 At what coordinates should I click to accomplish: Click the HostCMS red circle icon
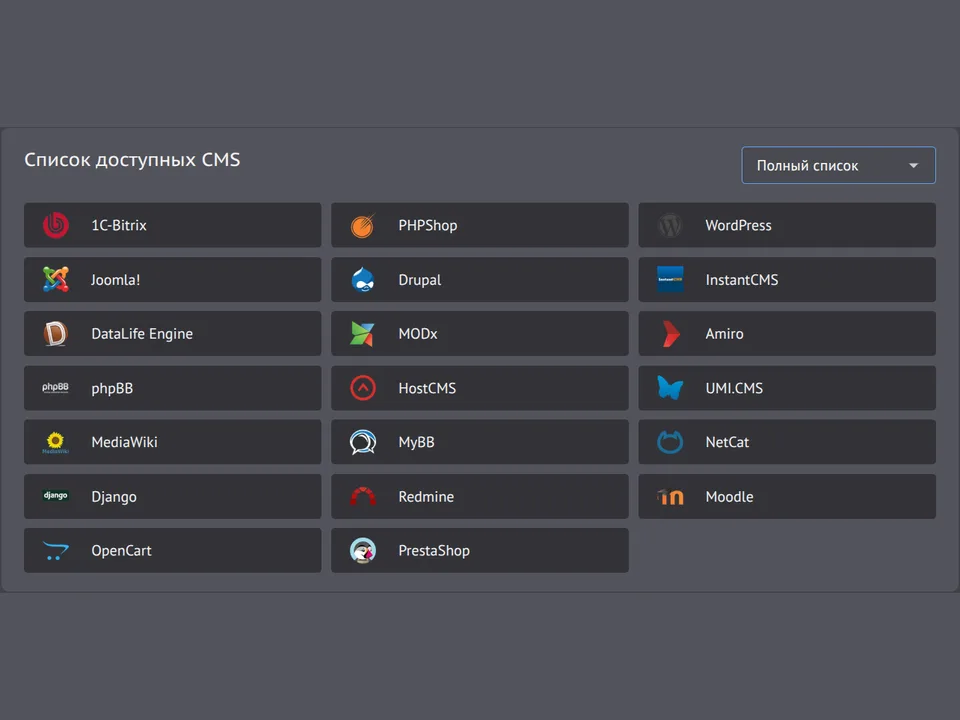[x=363, y=388]
